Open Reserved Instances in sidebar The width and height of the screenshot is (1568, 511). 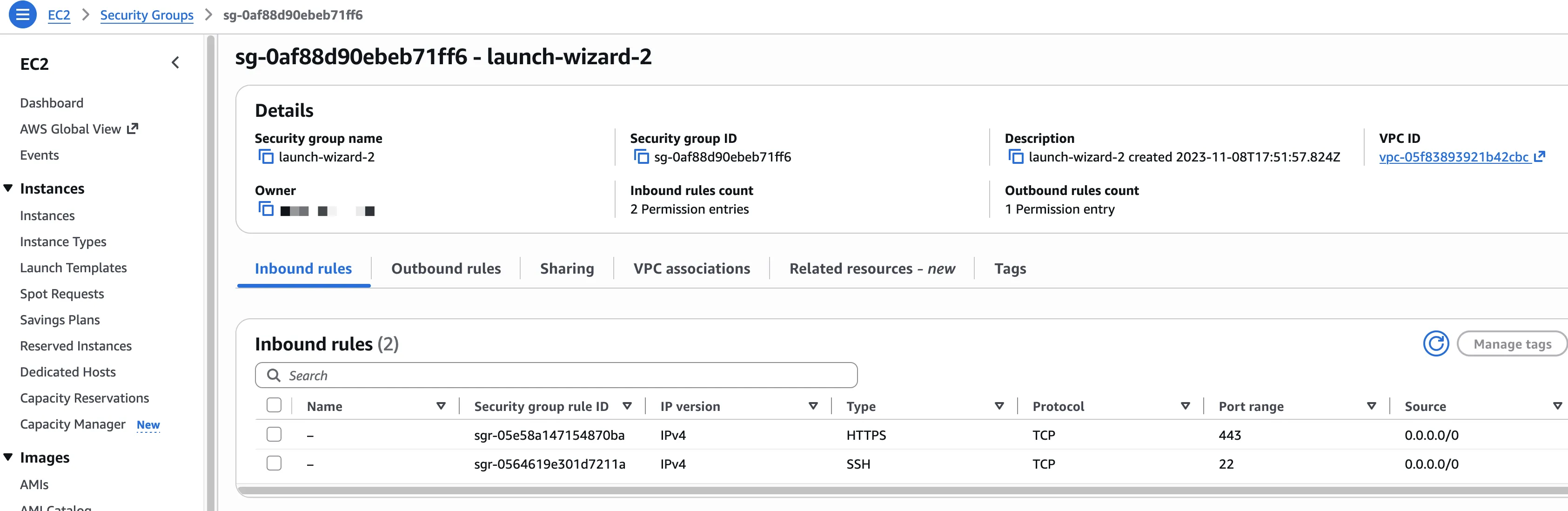pos(76,346)
